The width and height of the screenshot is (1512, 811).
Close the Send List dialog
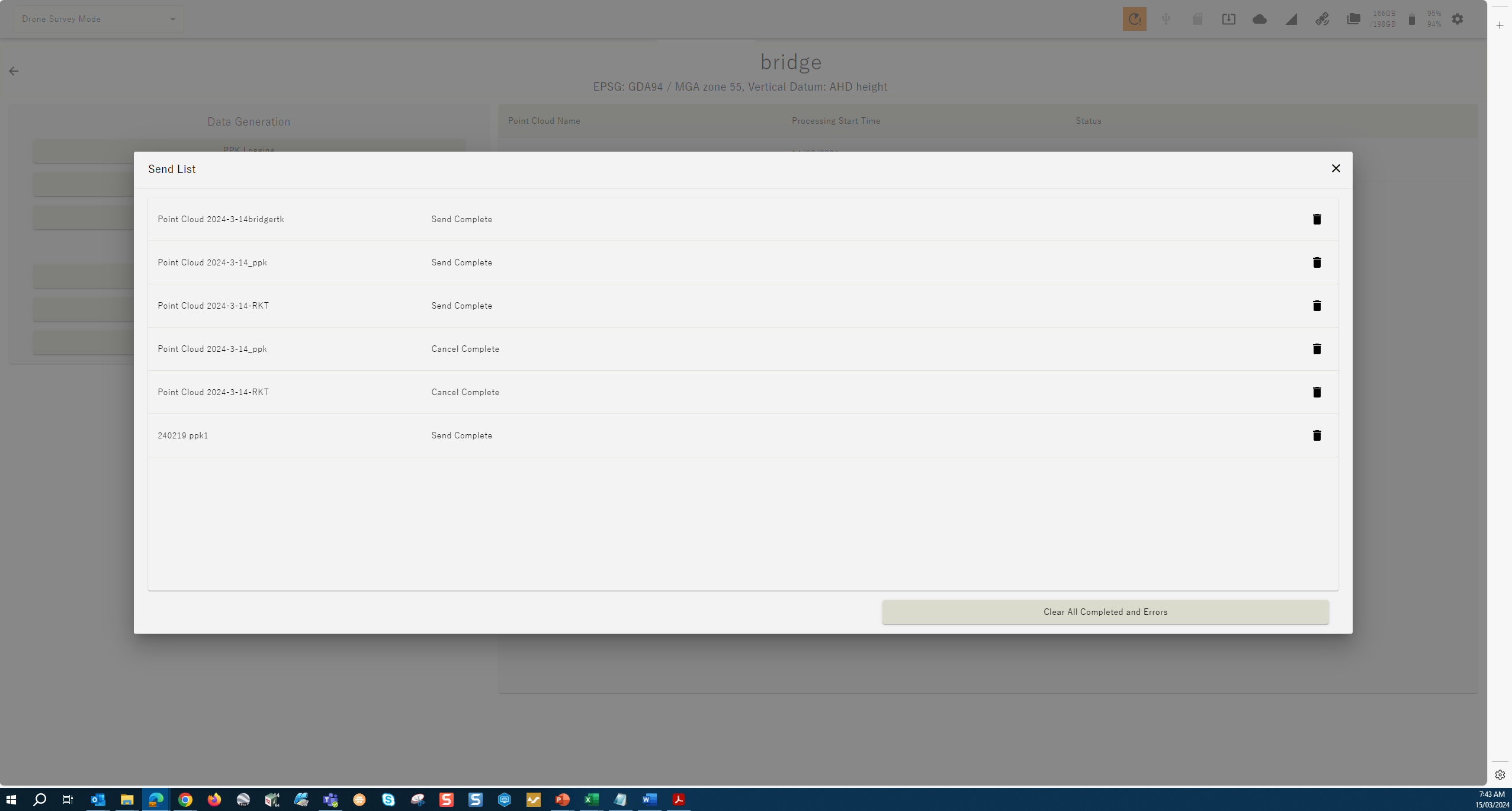pos(1336,168)
